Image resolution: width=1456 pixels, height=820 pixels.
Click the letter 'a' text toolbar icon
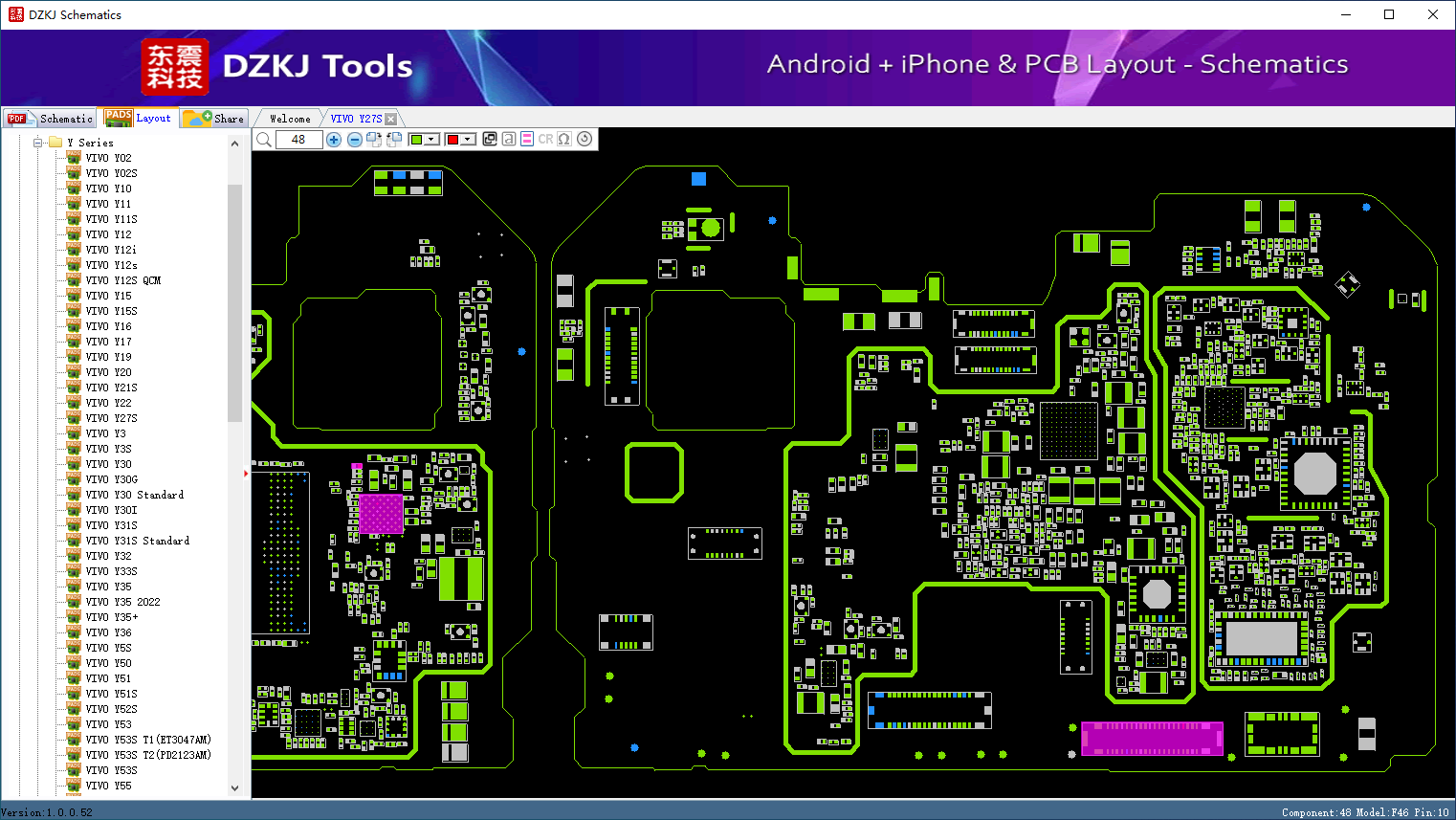(x=509, y=140)
